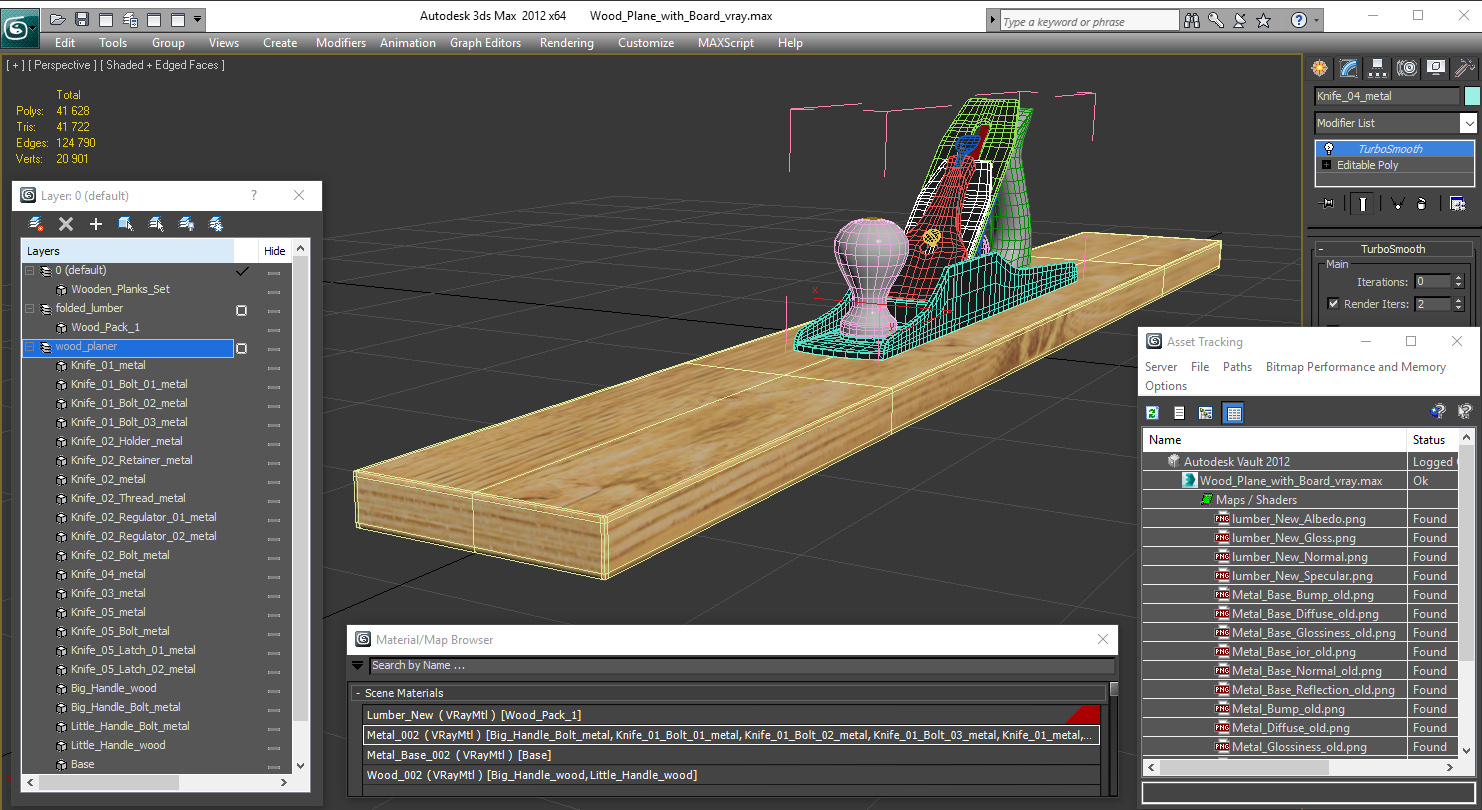The image size is (1482, 810).
Task: Click the Communication Center satellite icon
Action: click(x=1240, y=20)
